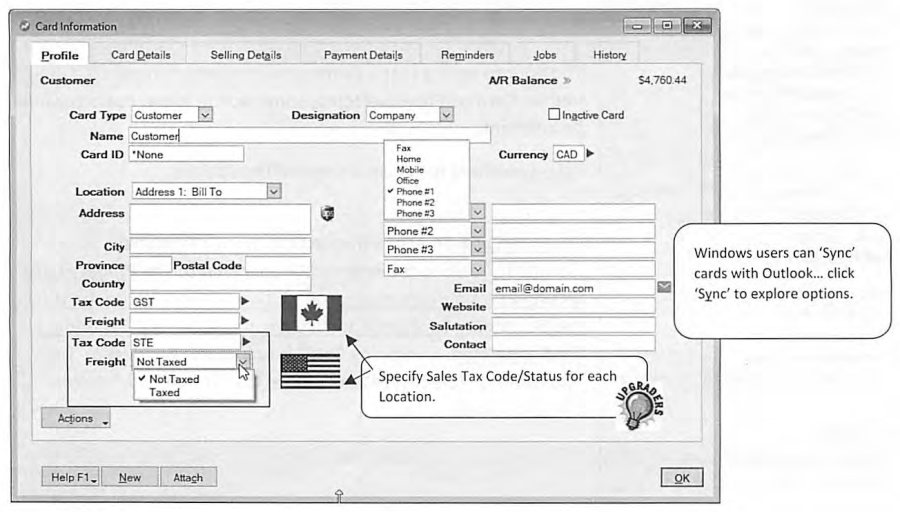Select Mobile from the phone type list

point(410,169)
